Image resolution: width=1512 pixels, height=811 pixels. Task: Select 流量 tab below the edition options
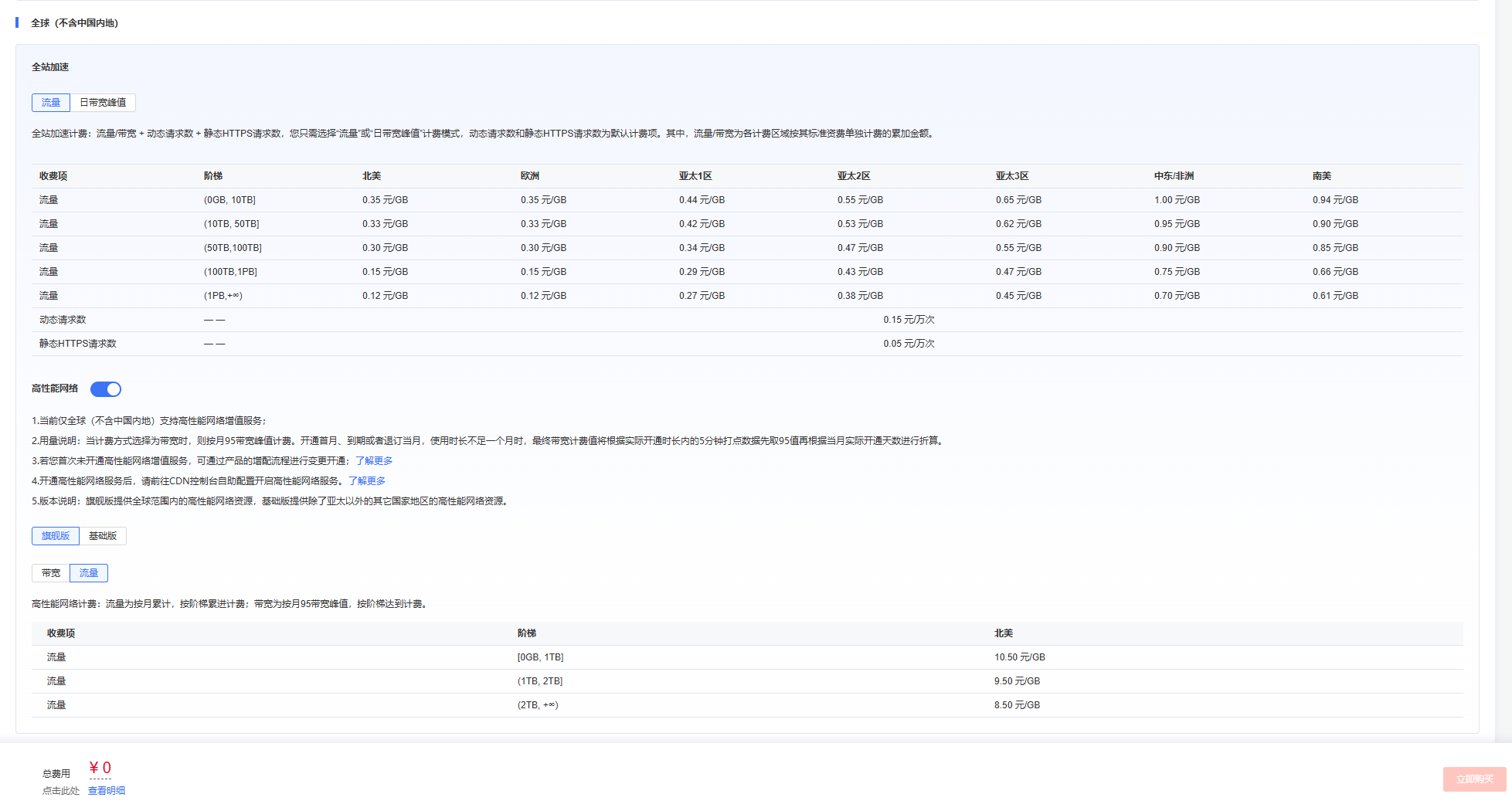tap(89, 573)
